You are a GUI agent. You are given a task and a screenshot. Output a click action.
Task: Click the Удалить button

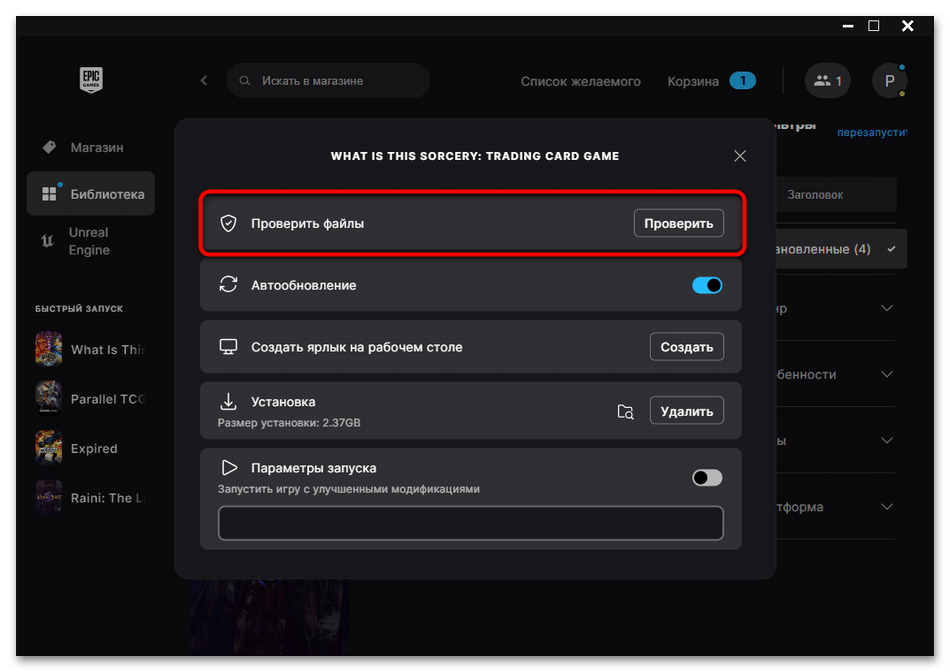point(686,411)
